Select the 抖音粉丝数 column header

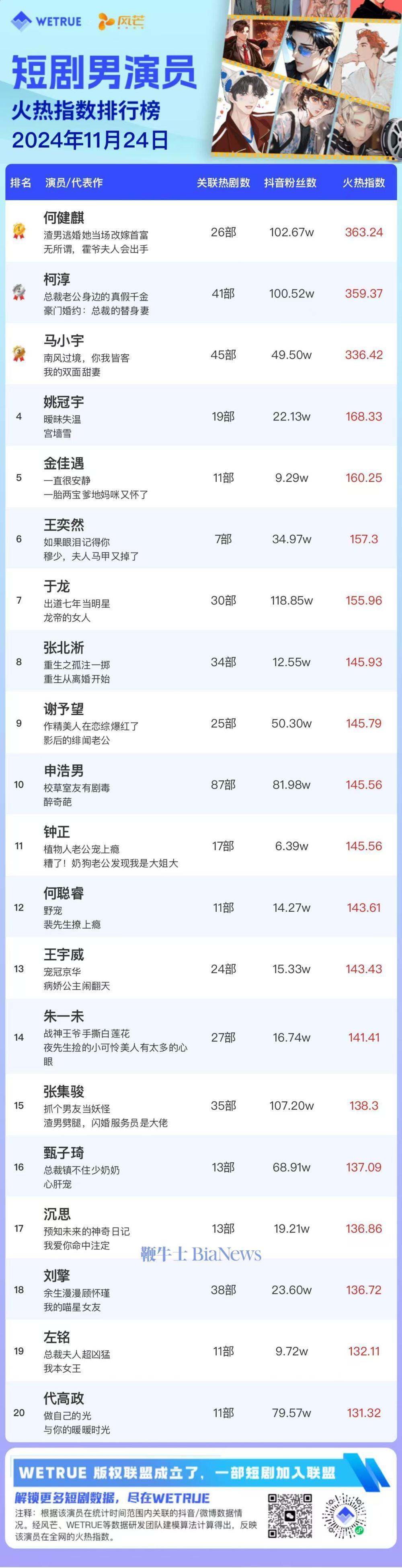coord(290,183)
